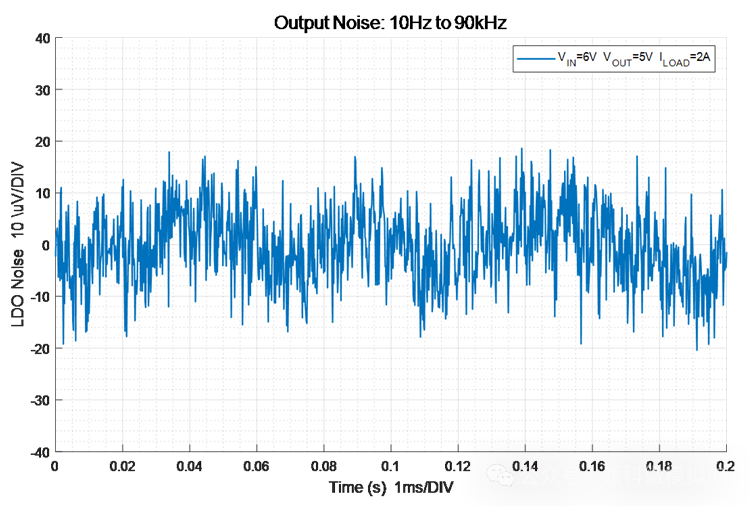The image size is (750, 506).
Task: Click the 30 tick label on the y-axis
Action: coord(43,90)
